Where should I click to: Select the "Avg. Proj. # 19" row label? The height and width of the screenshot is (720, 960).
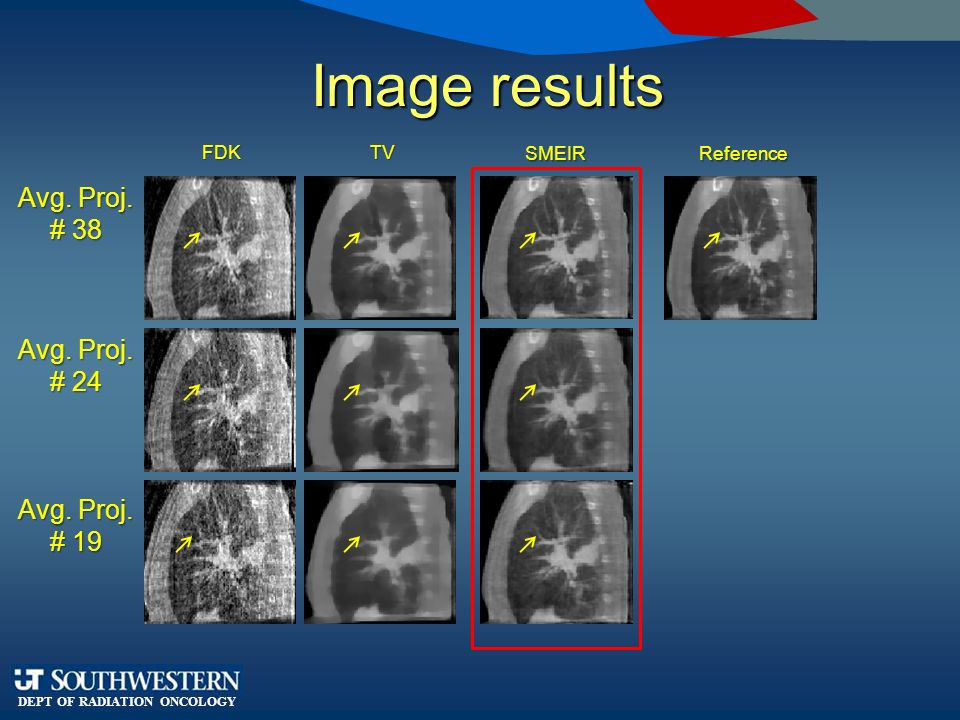[75, 525]
